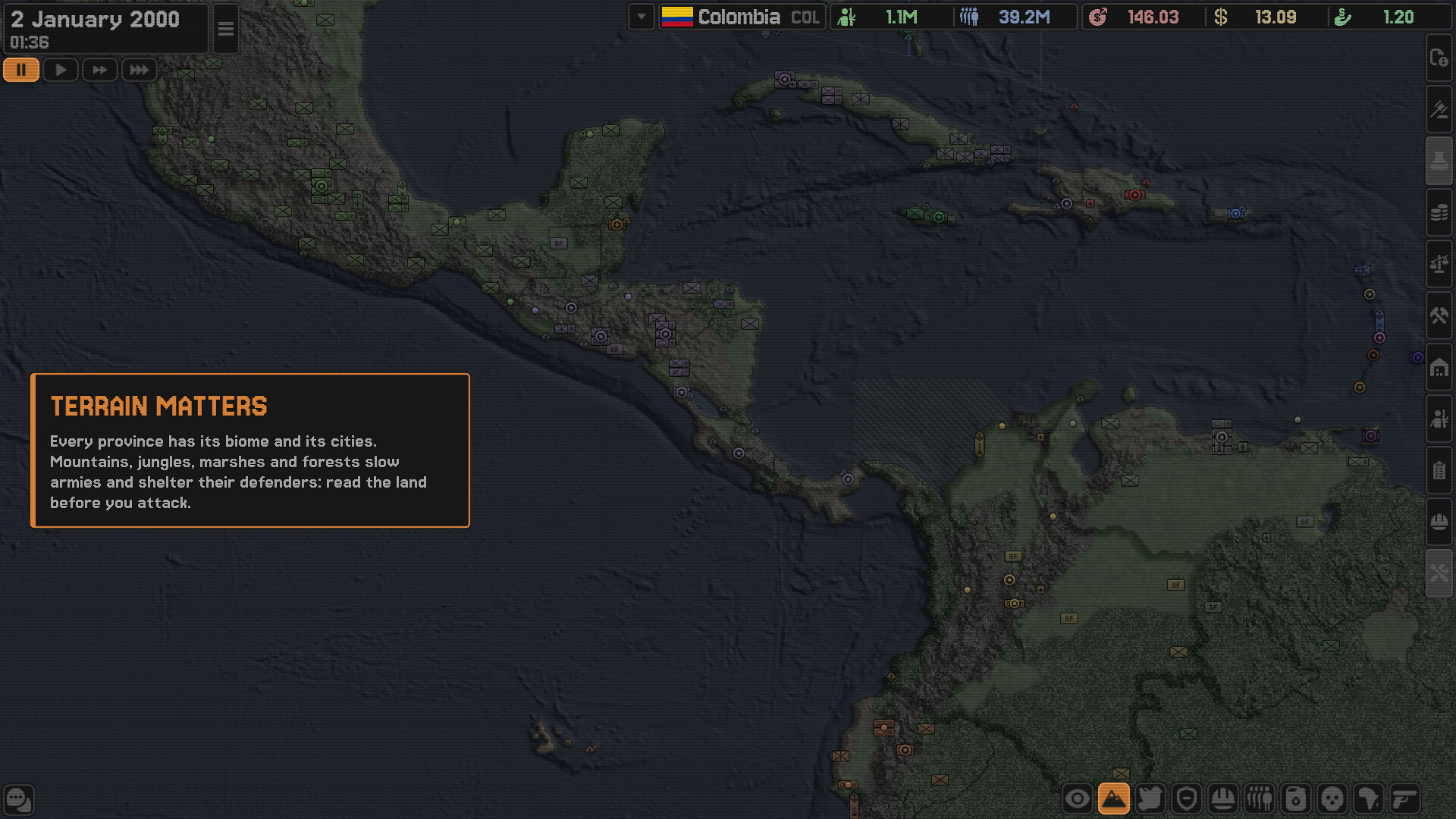Select the skull map mode
The image size is (1456, 819).
[1332, 799]
